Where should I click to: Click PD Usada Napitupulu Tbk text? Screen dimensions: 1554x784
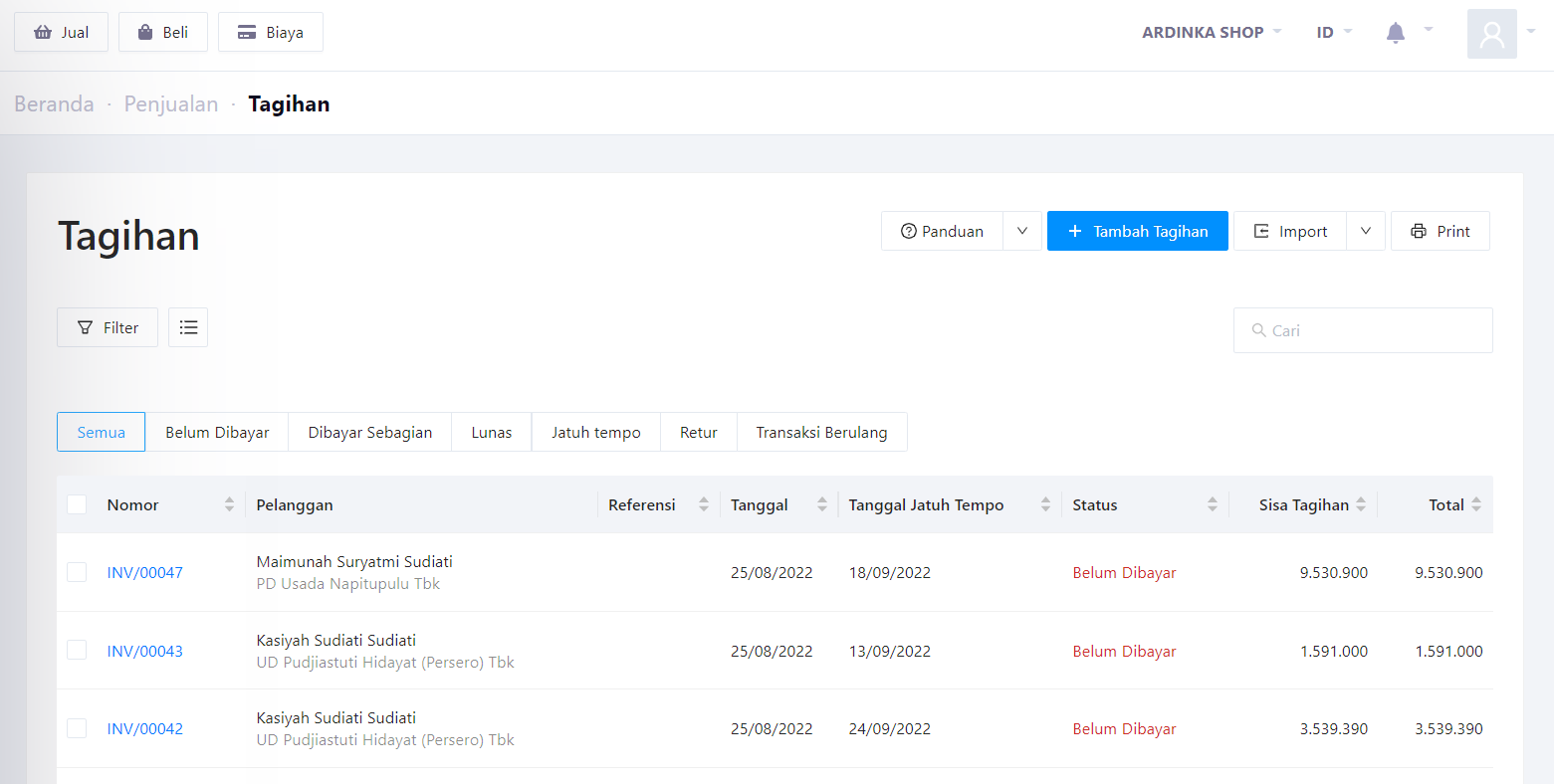pos(348,583)
